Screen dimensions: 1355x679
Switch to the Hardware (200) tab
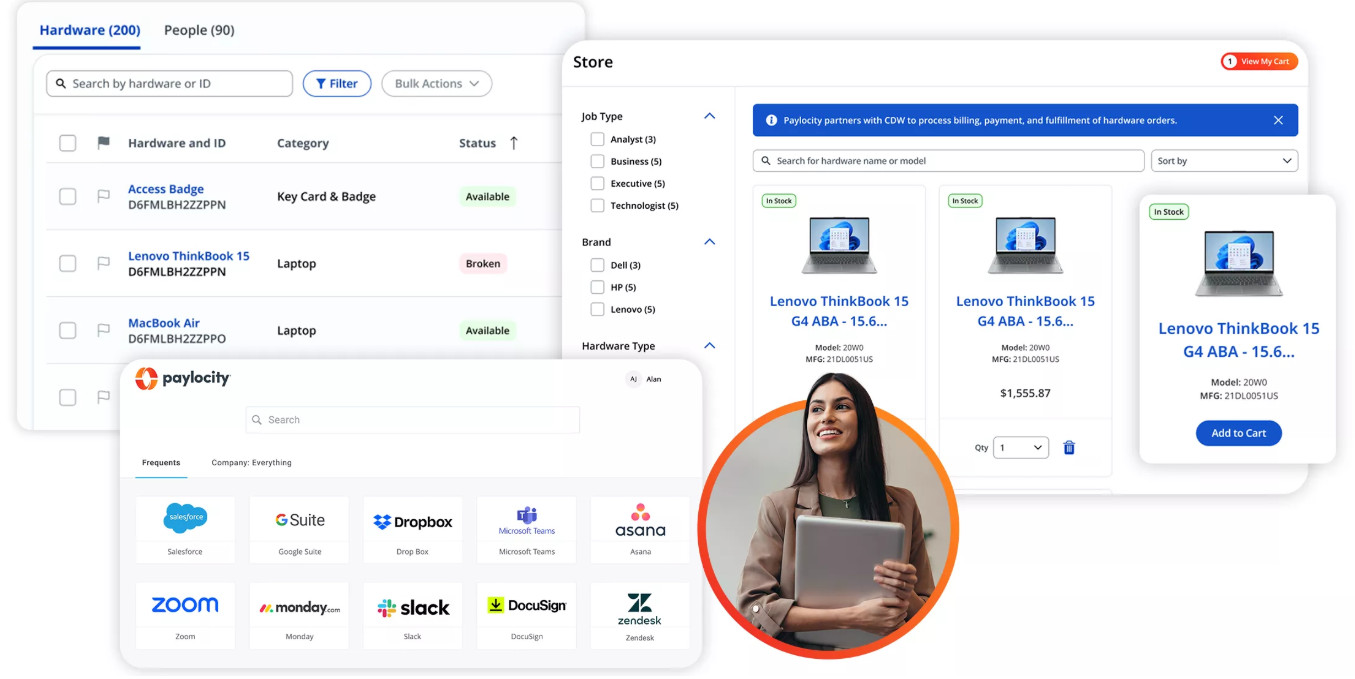pyautogui.click(x=90, y=30)
